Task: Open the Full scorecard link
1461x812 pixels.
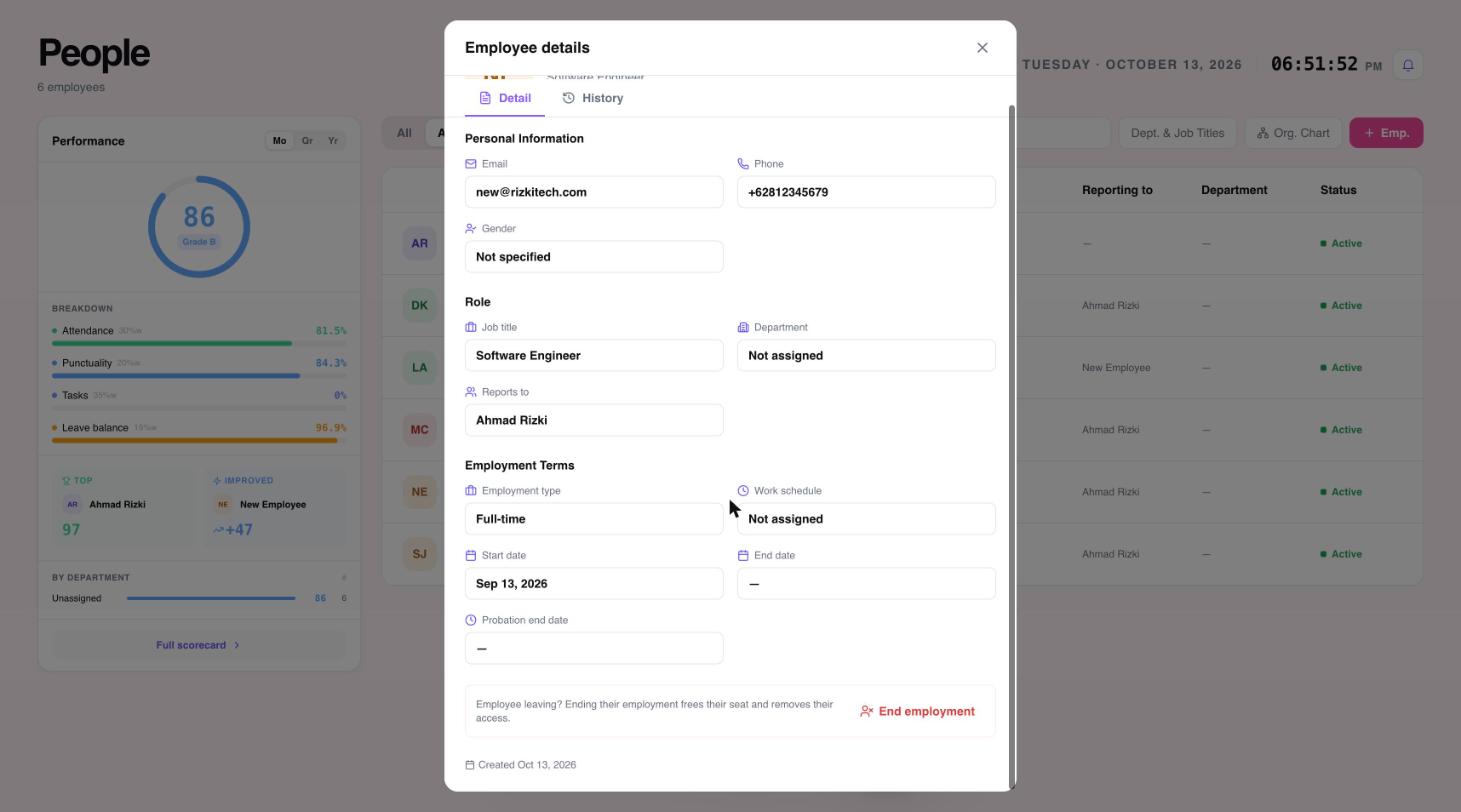Action: [x=198, y=645]
